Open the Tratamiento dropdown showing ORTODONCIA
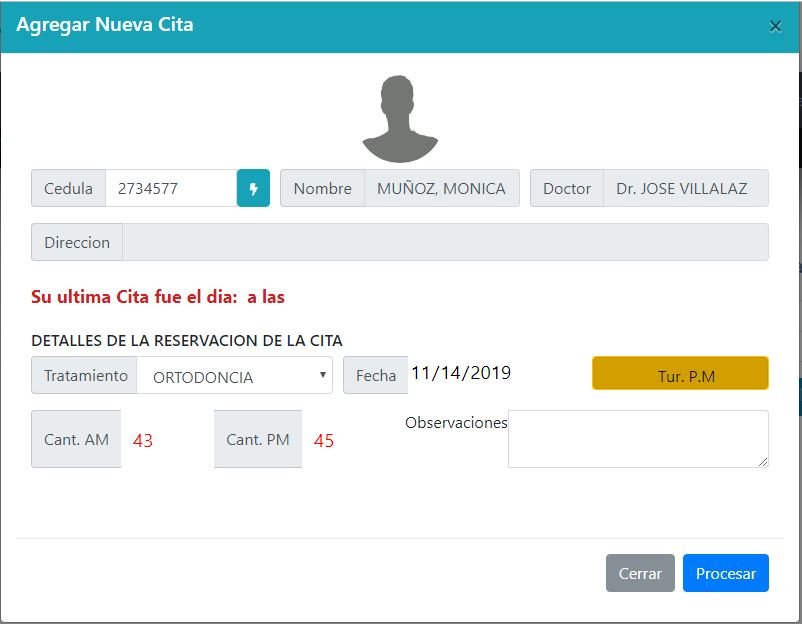Viewport: 802px width, 624px height. click(235, 377)
